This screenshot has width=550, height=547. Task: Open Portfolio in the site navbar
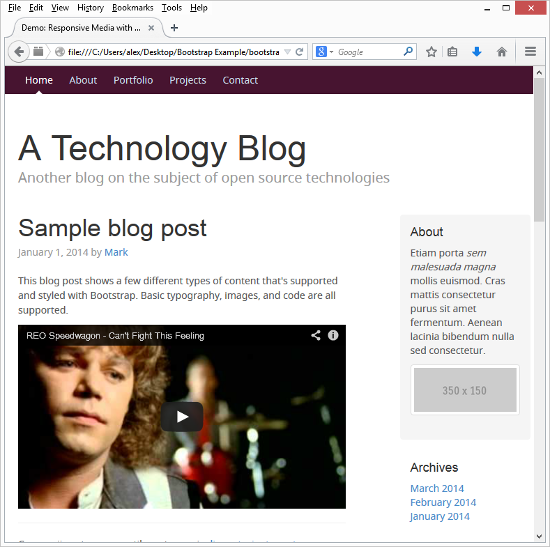pyautogui.click(x=133, y=80)
